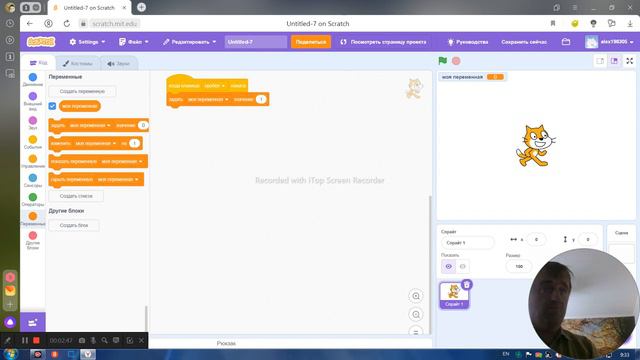Pause the iTop screen recording
The width and height of the screenshot is (640, 360).
[x=25, y=340]
